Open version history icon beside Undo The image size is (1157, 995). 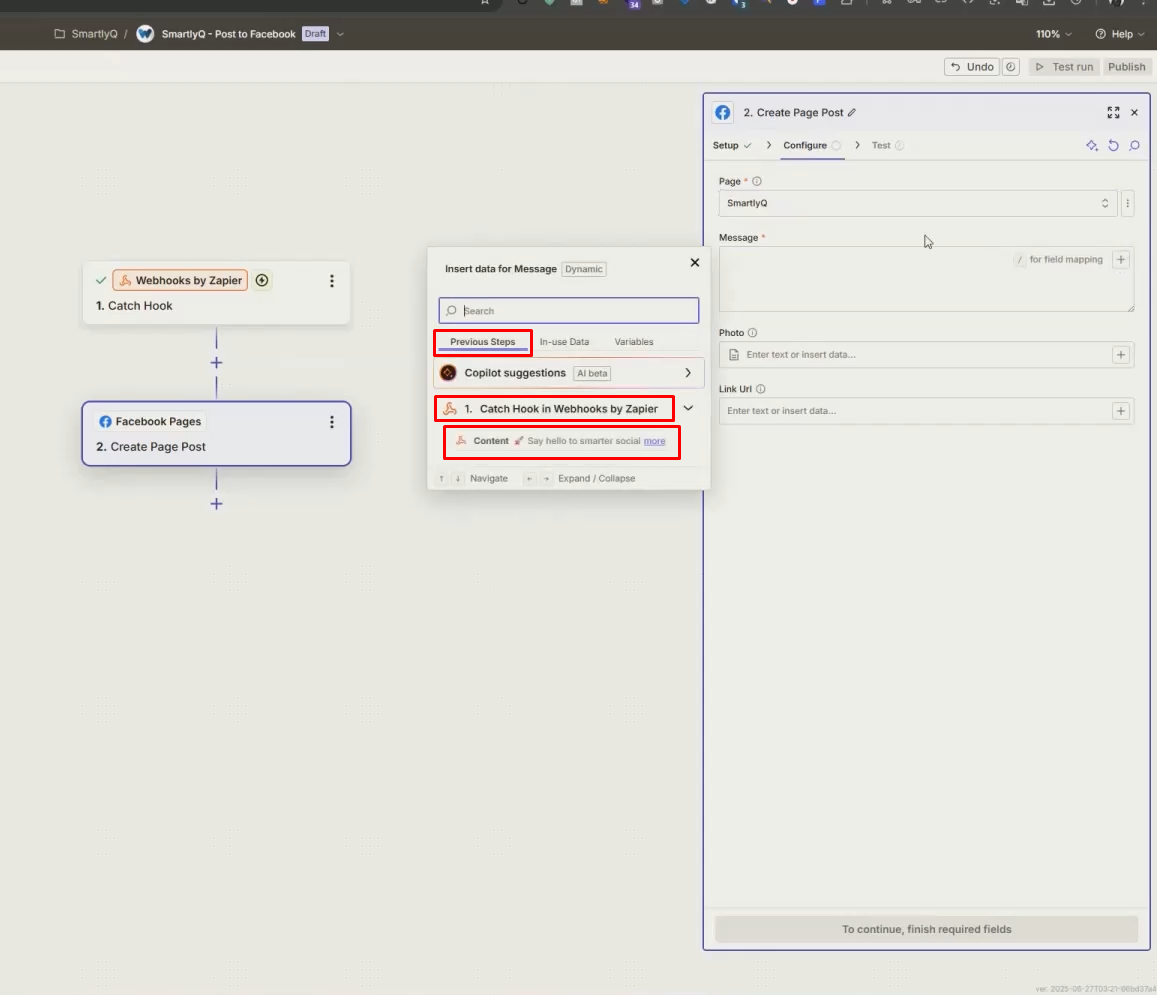pyautogui.click(x=1011, y=66)
